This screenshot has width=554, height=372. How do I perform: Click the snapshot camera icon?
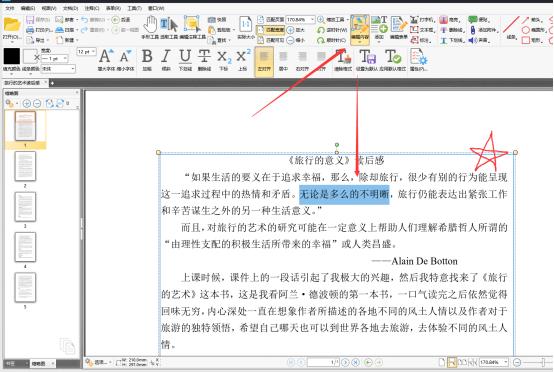(x=212, y=19)
